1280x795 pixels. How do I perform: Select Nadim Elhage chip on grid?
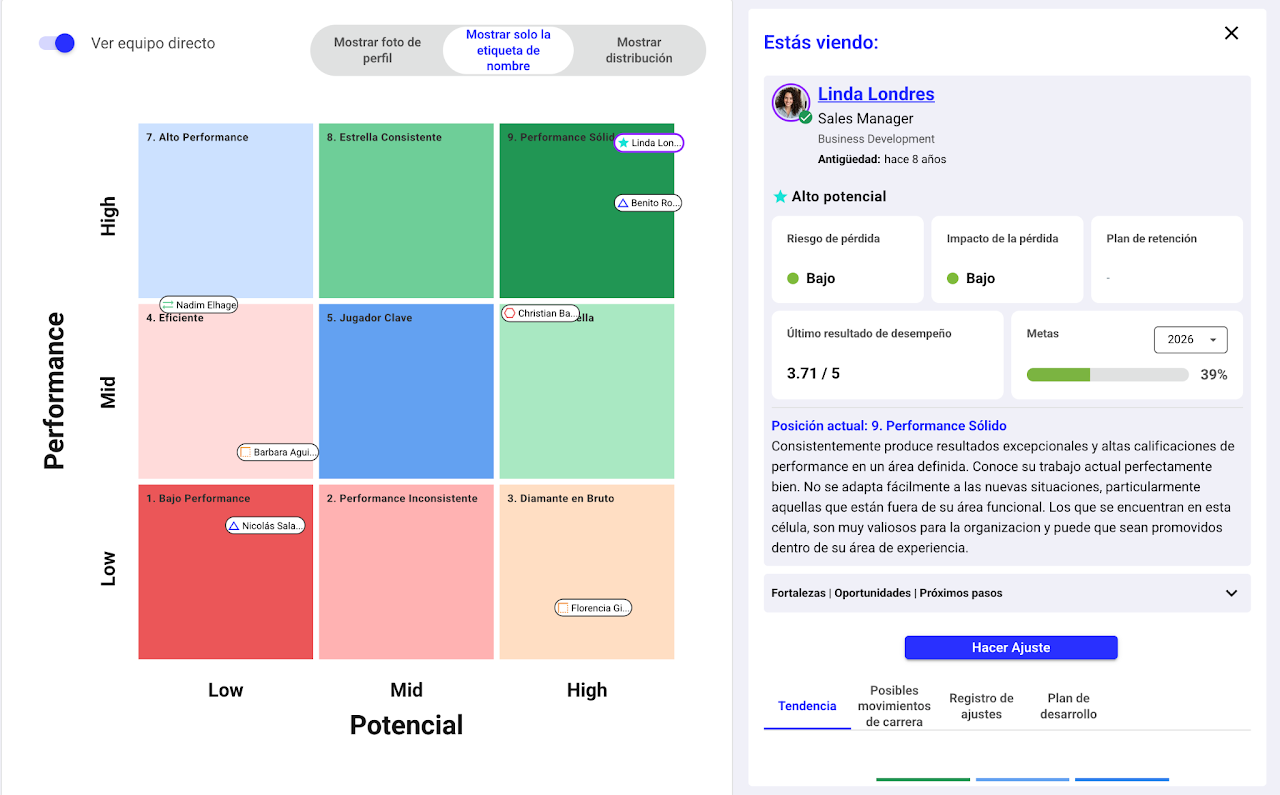tap(198, 305)
